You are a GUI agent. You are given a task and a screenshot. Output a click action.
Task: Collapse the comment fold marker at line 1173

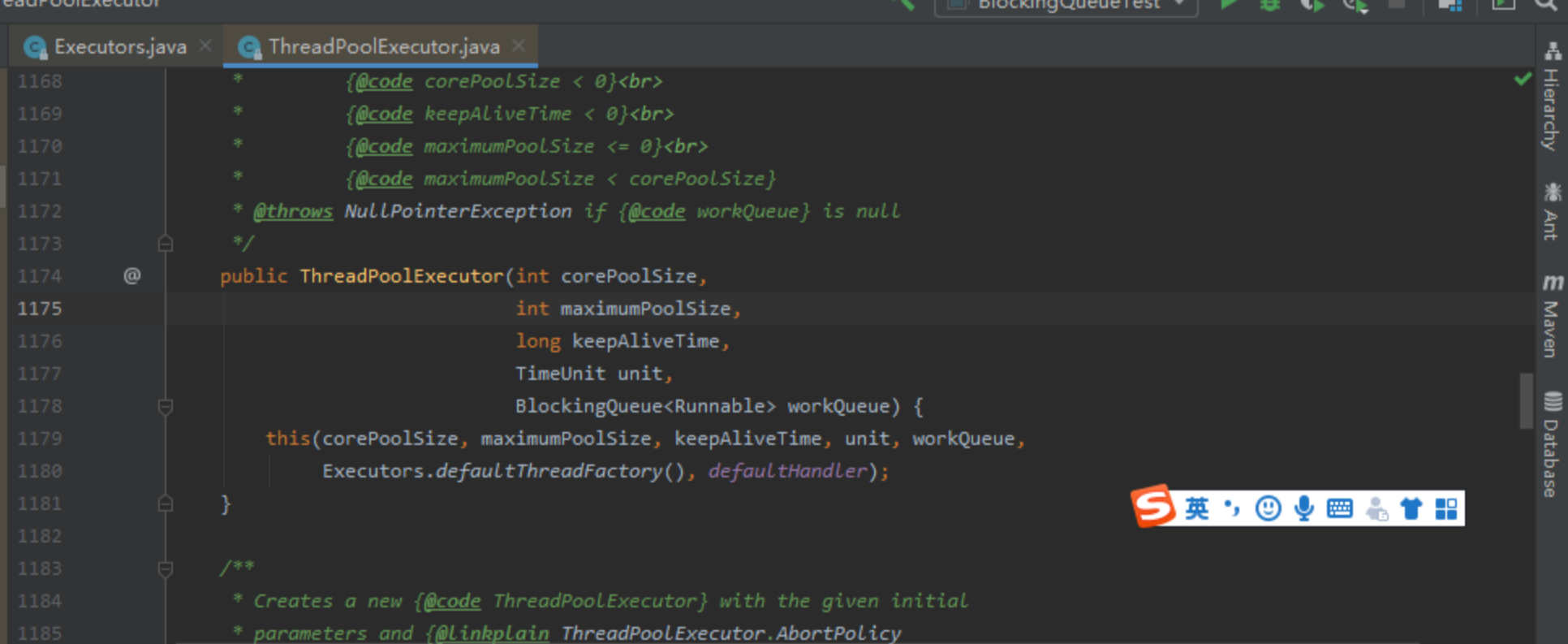pos(165,244)
